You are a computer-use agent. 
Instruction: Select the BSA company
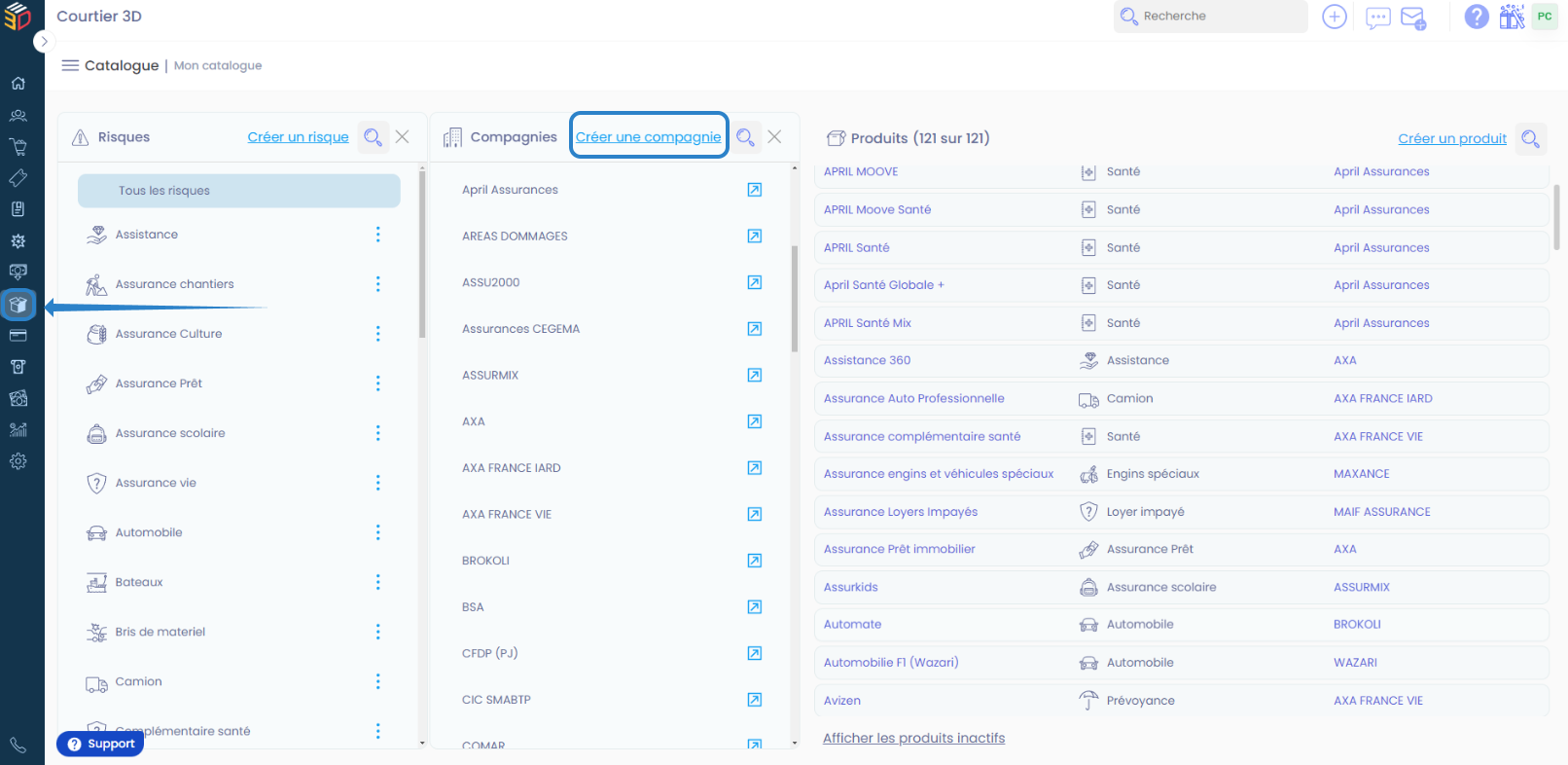click(473, 607)
